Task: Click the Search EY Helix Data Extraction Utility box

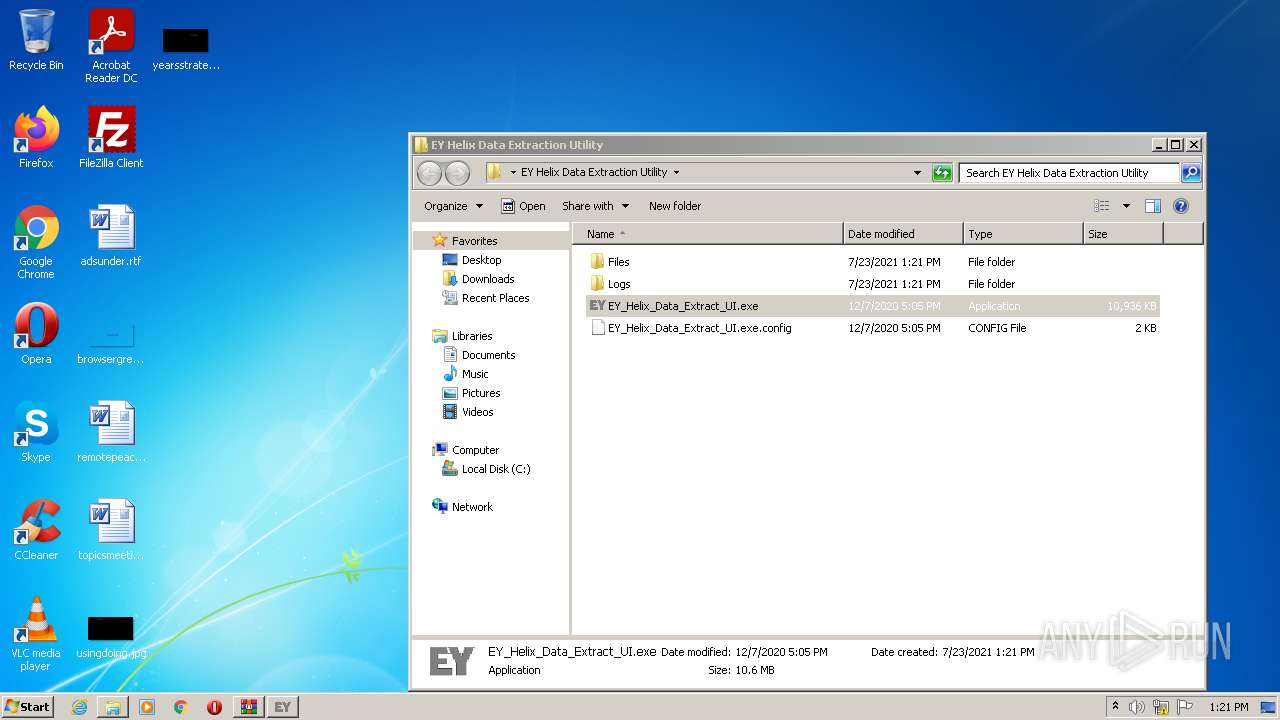Action: [1068, 173]
